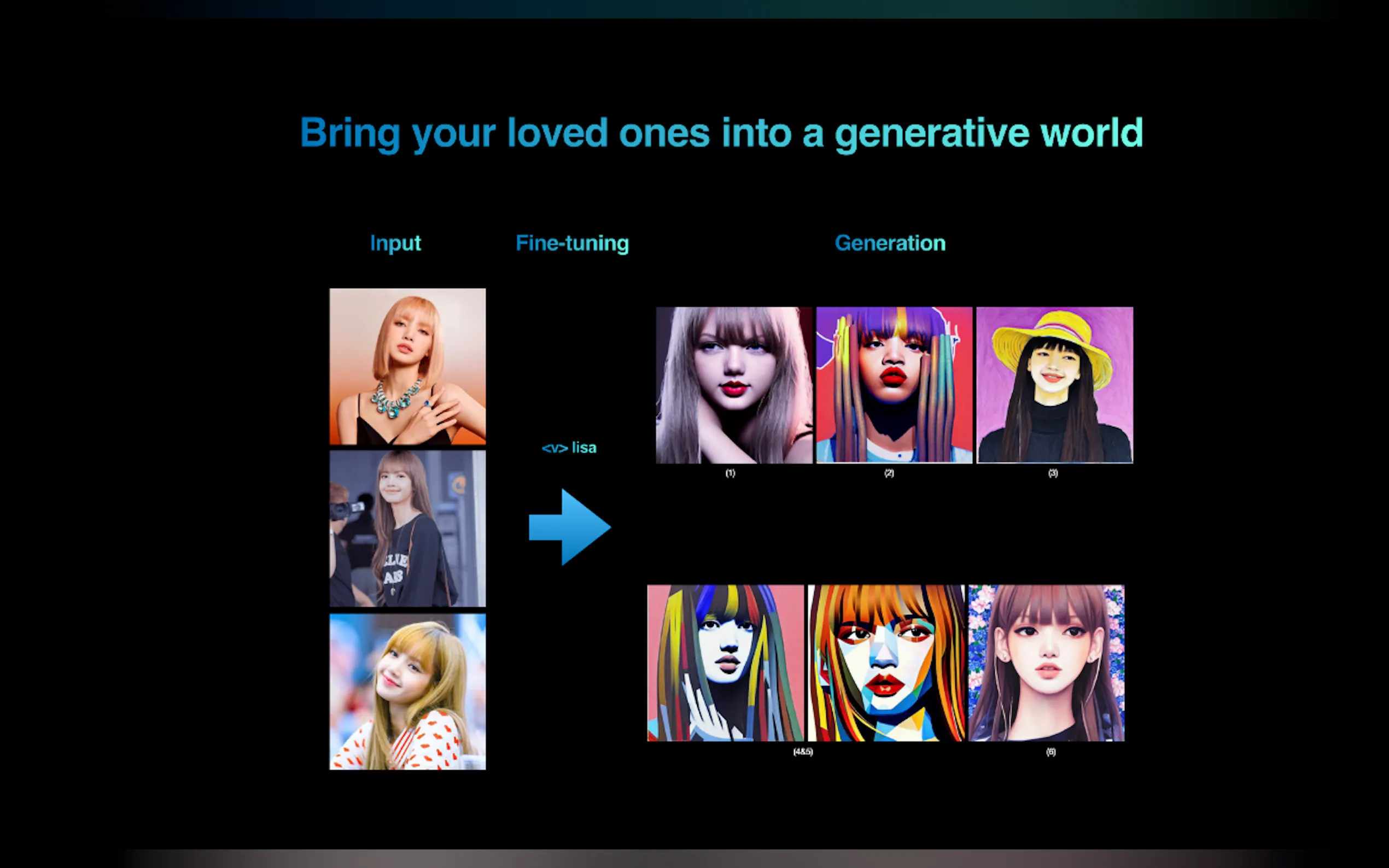This screenshot has height=868, width=1389.
Task: Click the slide title about generative world
Action: click(721, 133)
